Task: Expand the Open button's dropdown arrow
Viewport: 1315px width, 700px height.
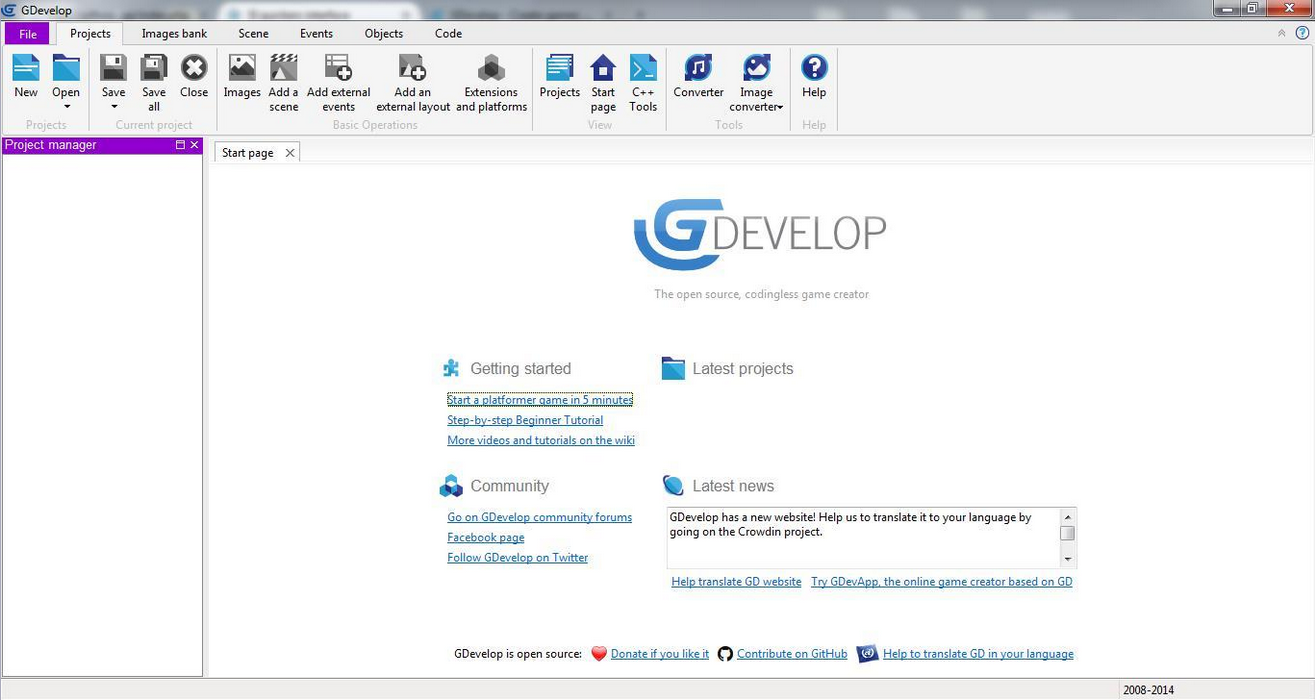Action: (66, 107)
